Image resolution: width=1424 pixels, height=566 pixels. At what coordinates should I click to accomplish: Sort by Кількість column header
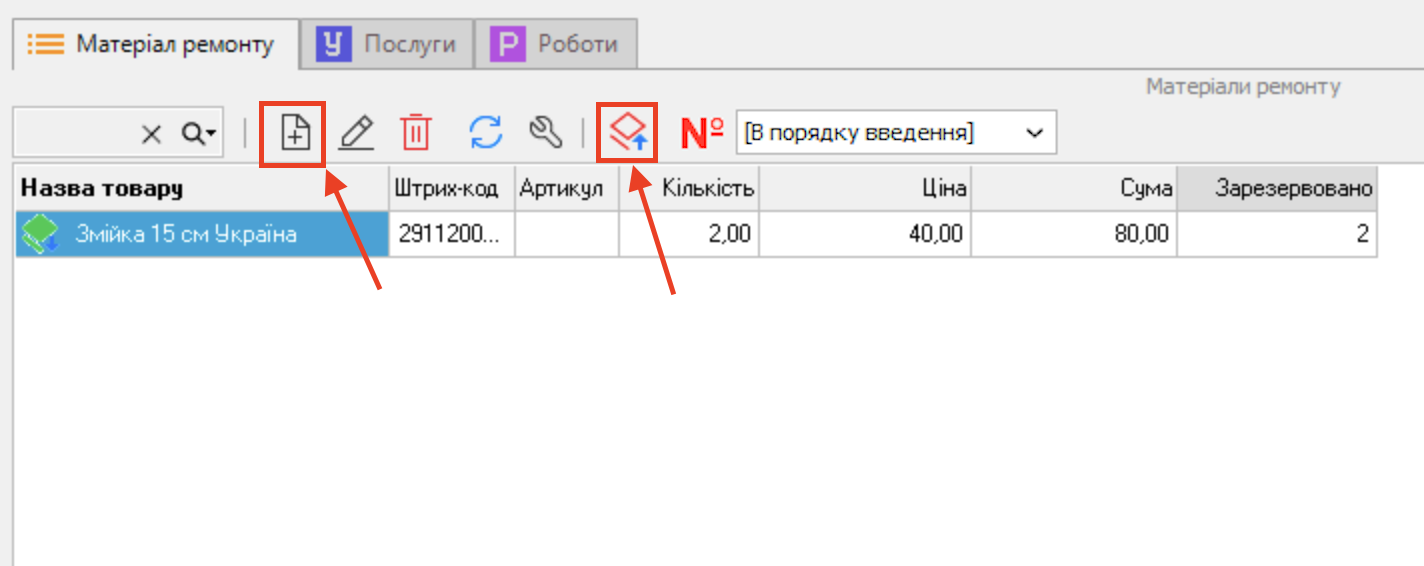[689, 189]
